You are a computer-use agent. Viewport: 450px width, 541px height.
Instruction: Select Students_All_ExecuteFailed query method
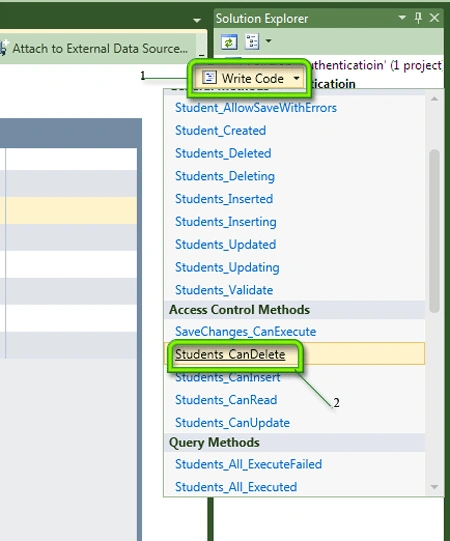tap(248, 464)
